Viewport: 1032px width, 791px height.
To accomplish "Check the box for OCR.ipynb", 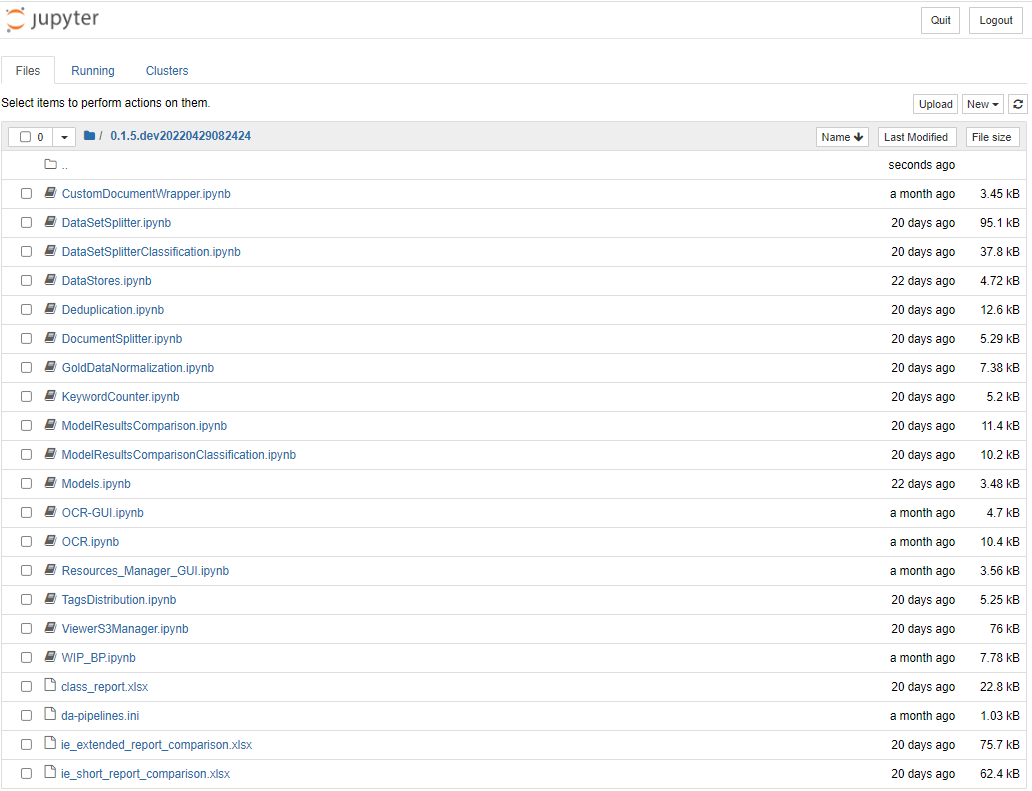I will 26,542.
